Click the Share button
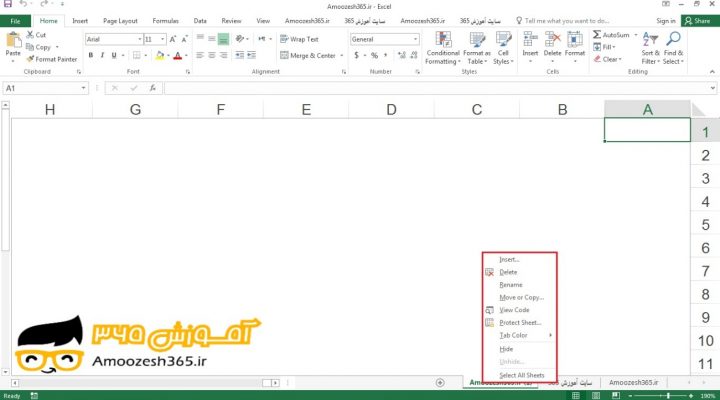 click(700, 21)
